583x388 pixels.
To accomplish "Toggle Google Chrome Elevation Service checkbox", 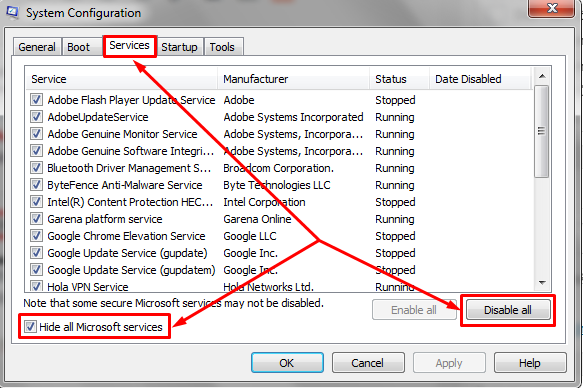I will (36, 236).
